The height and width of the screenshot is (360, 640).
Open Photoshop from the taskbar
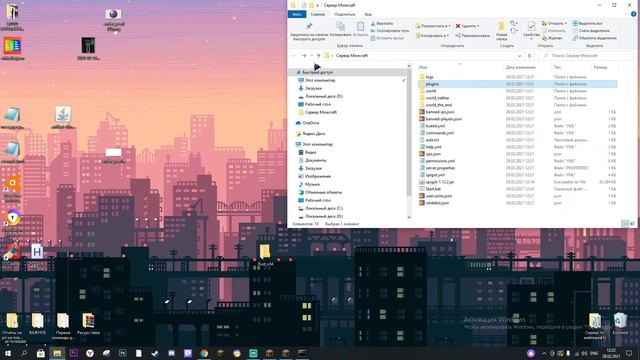tap(122, 353)
